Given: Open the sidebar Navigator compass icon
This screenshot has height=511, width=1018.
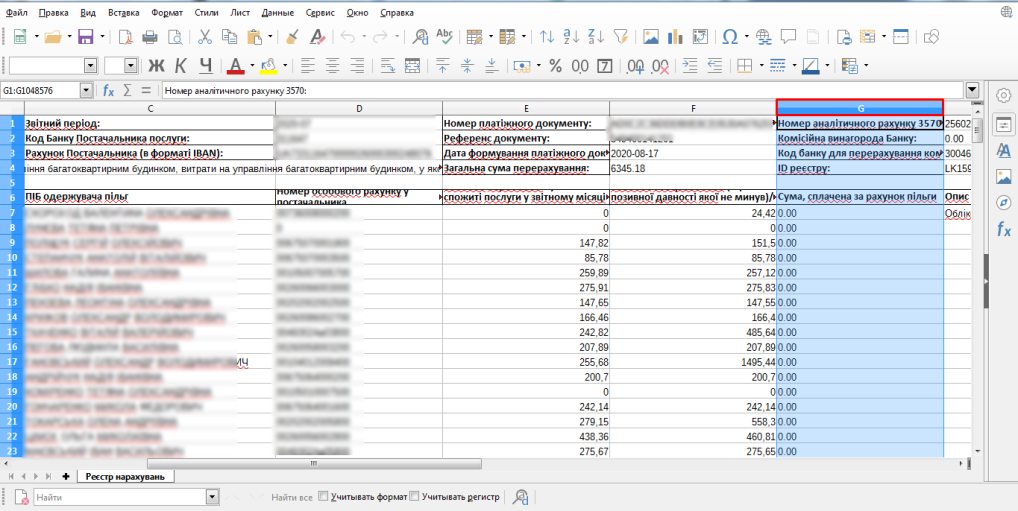Looking at the screenshot, I should pos(1003,203).
